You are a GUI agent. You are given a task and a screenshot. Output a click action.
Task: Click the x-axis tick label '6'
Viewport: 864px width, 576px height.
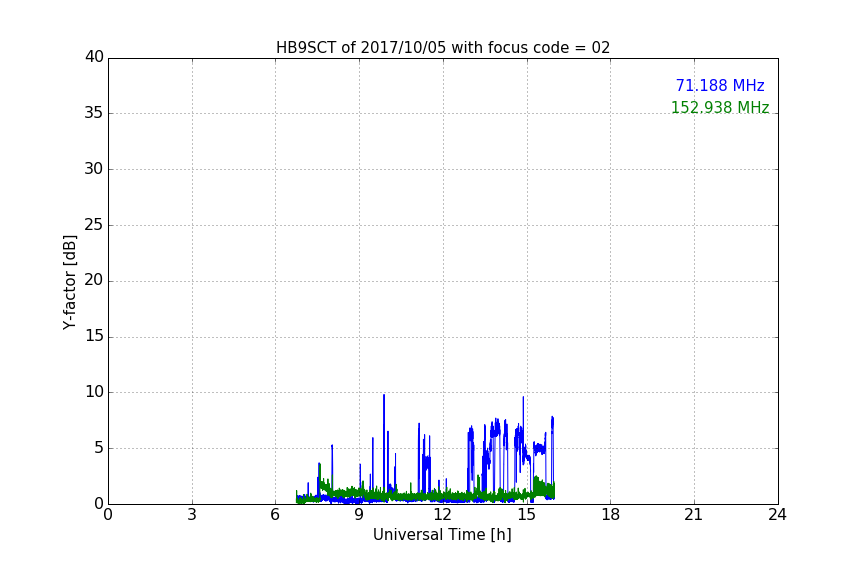pos(275,515)
